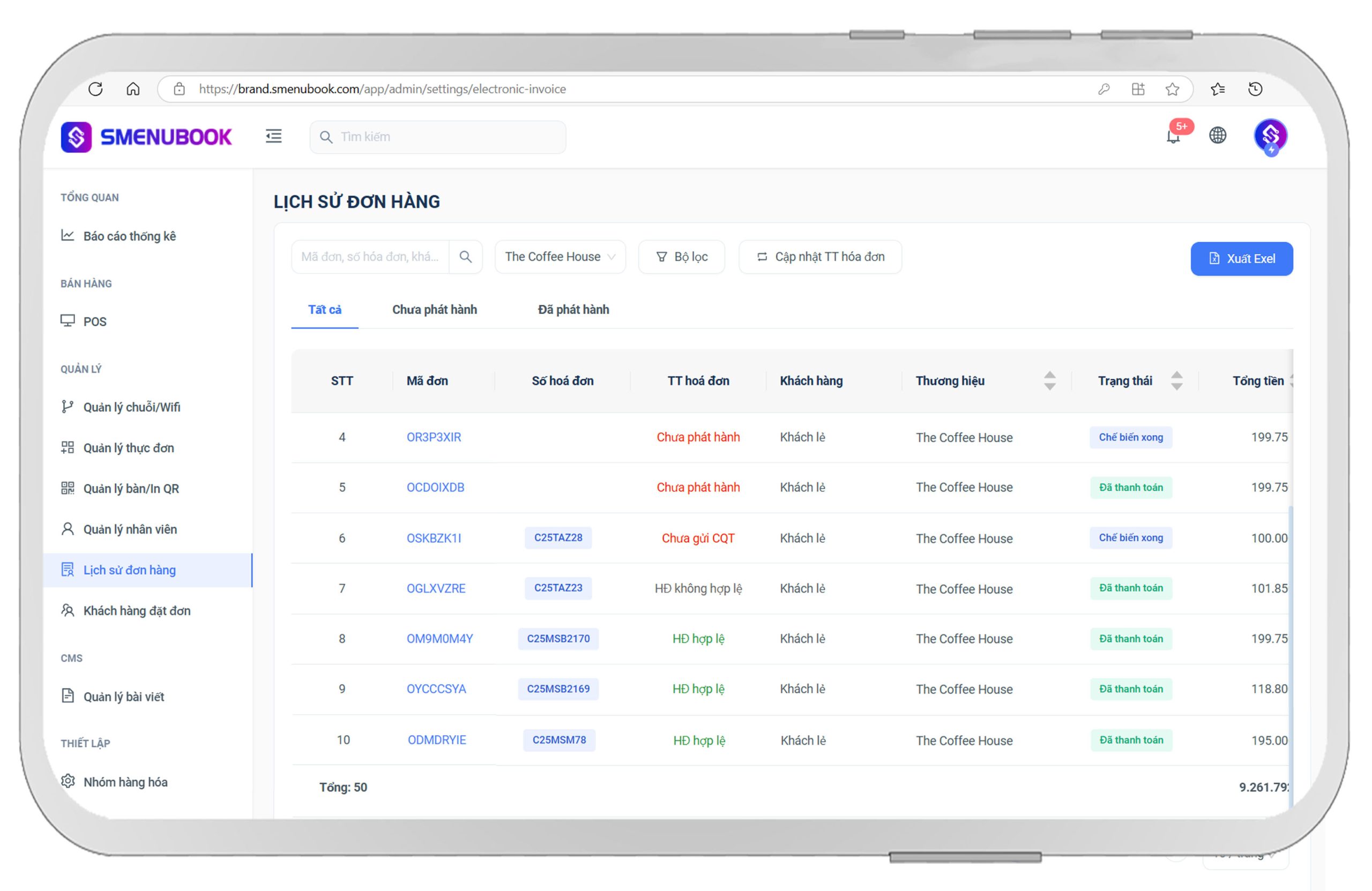Open The Coffee House brand dropdown
The width and height of the screenshot is (1372, 891).
[x=560, y=257]
